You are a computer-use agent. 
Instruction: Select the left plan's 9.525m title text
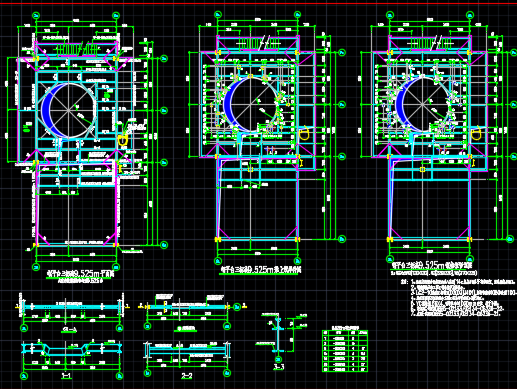pos(80,274)
